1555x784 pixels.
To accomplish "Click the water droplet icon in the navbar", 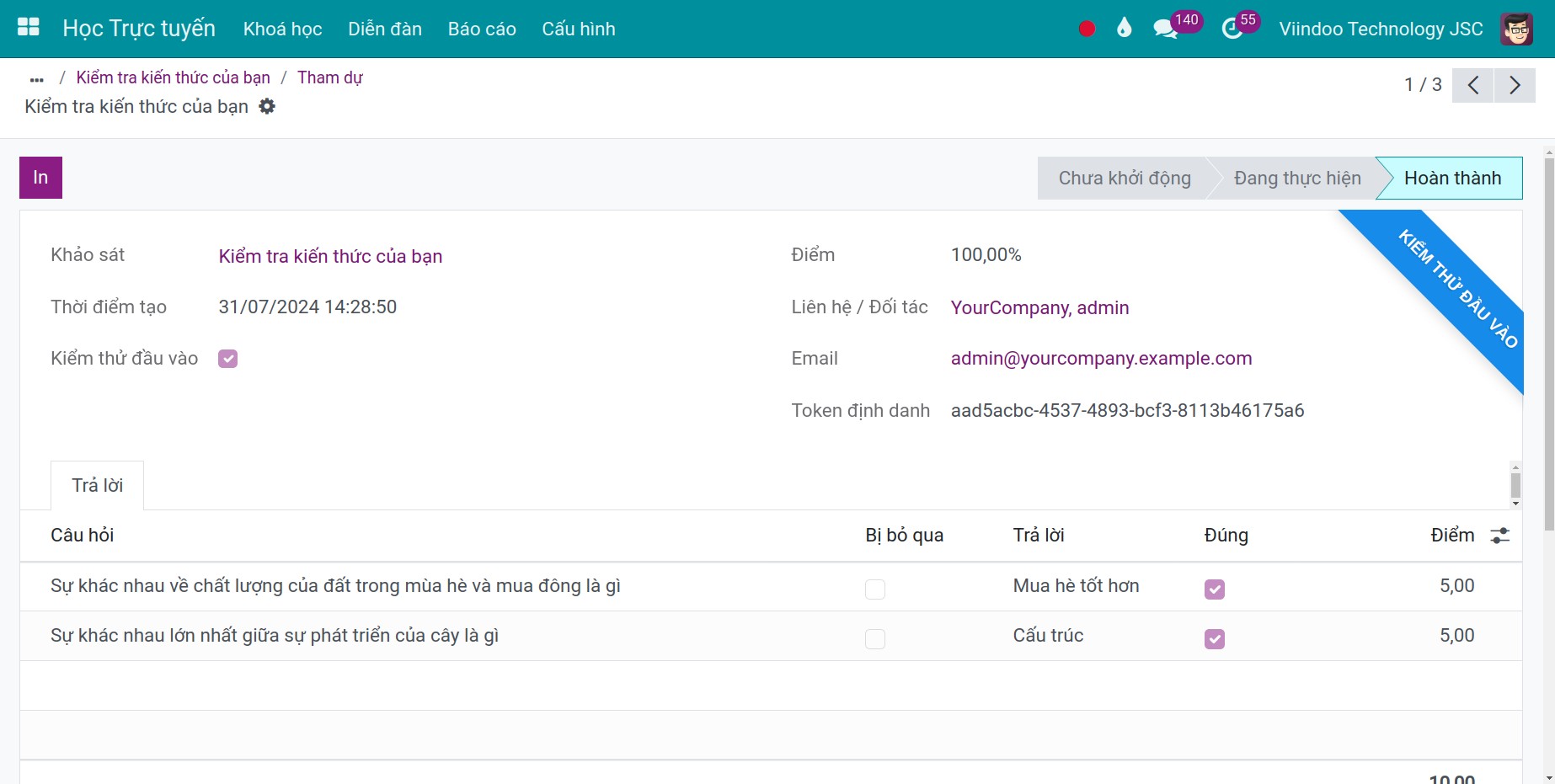I will tap(1124, 29).
